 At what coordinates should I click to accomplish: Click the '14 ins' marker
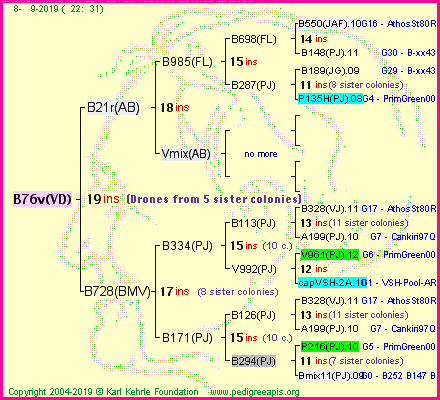coord(314,39)
